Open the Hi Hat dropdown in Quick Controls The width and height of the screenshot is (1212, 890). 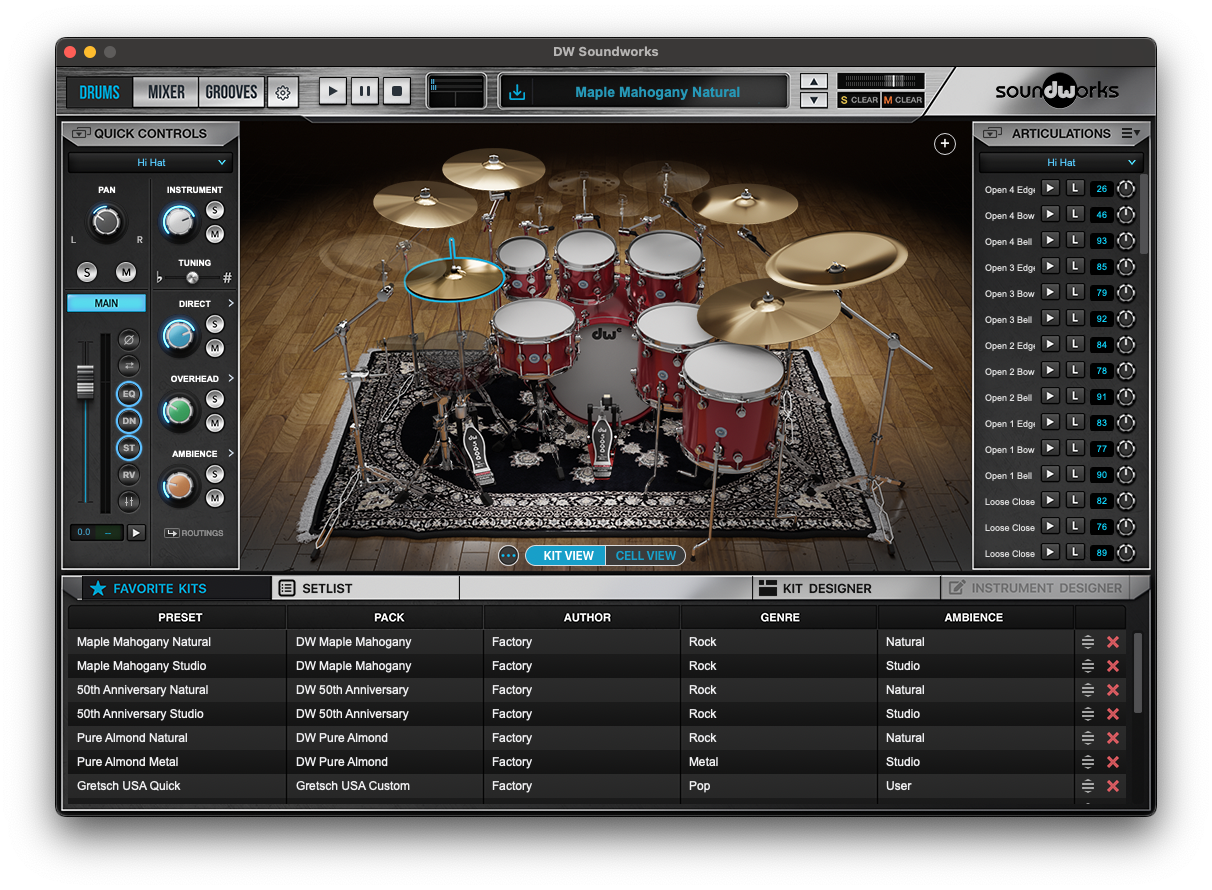151,162
